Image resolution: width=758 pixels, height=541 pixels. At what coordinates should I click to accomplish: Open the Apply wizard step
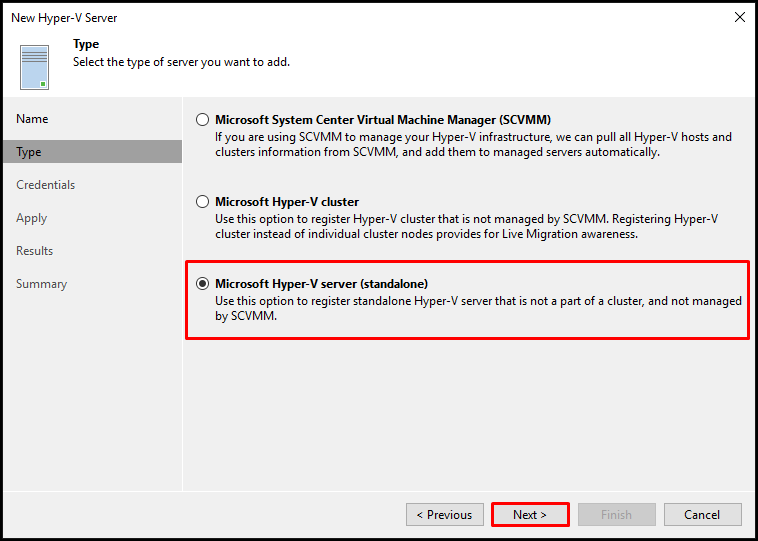(31, 218)
